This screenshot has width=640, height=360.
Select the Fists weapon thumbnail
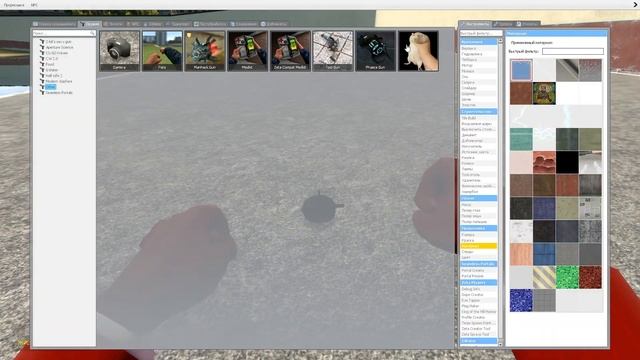point(162,51)
